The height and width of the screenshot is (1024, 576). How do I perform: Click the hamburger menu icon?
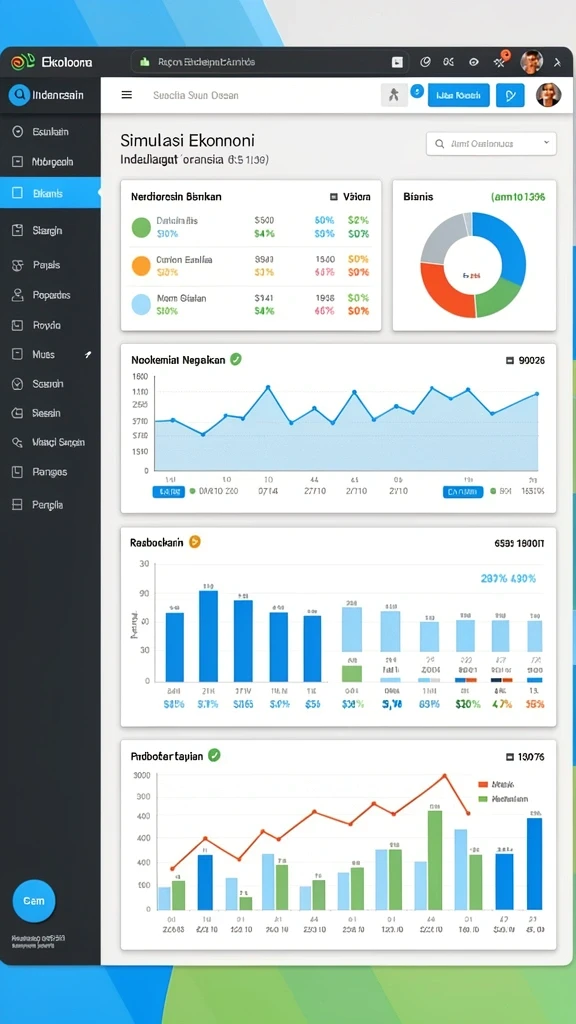[127, 95]
